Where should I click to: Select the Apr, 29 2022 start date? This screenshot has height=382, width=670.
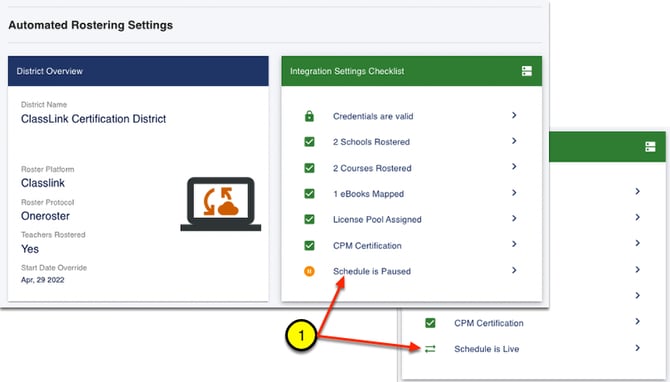pos(43,280)
